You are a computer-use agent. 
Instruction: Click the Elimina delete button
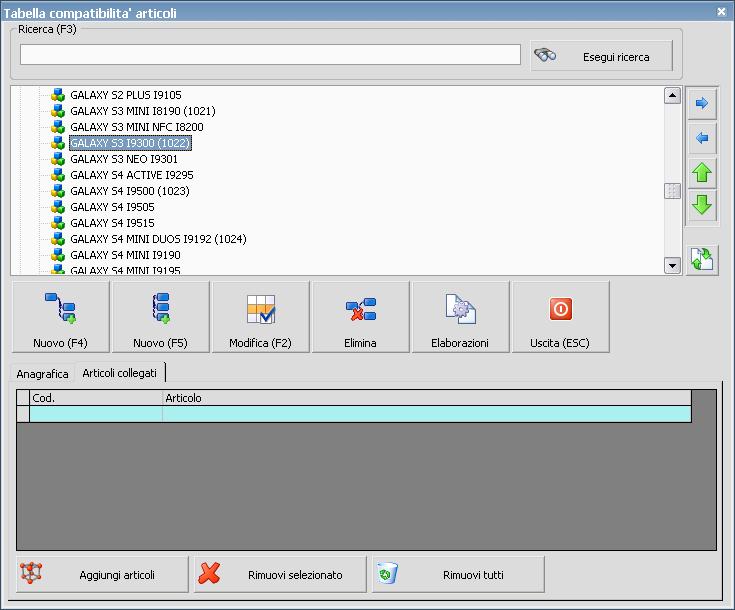point(360,316)
